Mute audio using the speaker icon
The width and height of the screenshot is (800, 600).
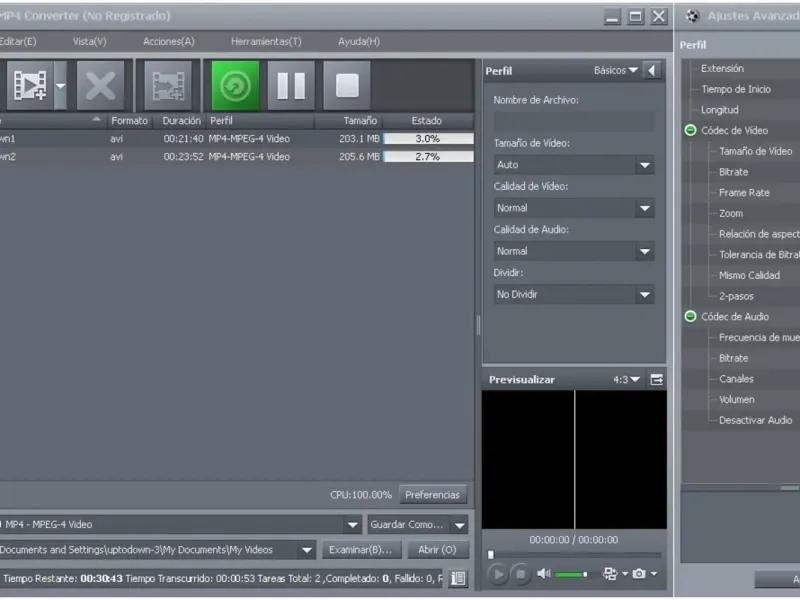[x=544, y=574]
